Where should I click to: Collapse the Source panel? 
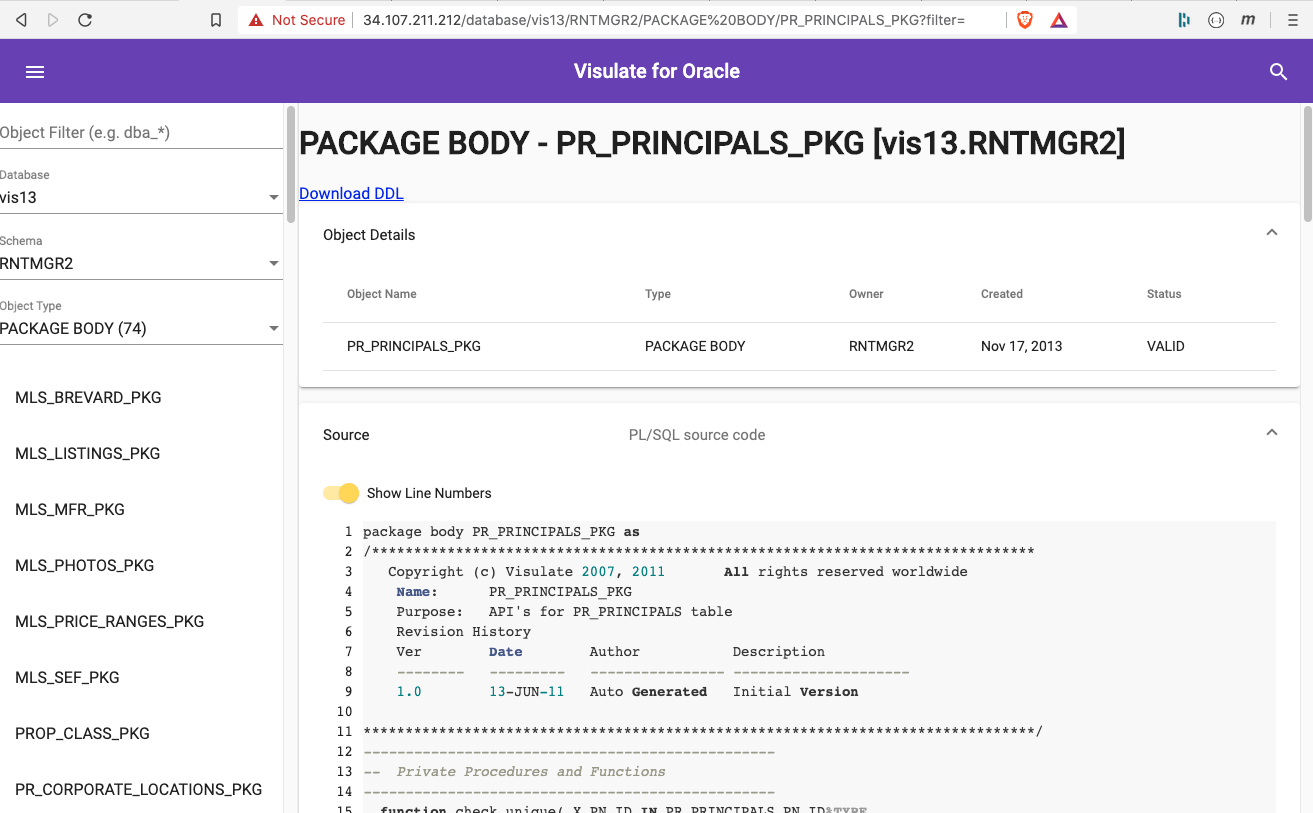point(1272,433)
